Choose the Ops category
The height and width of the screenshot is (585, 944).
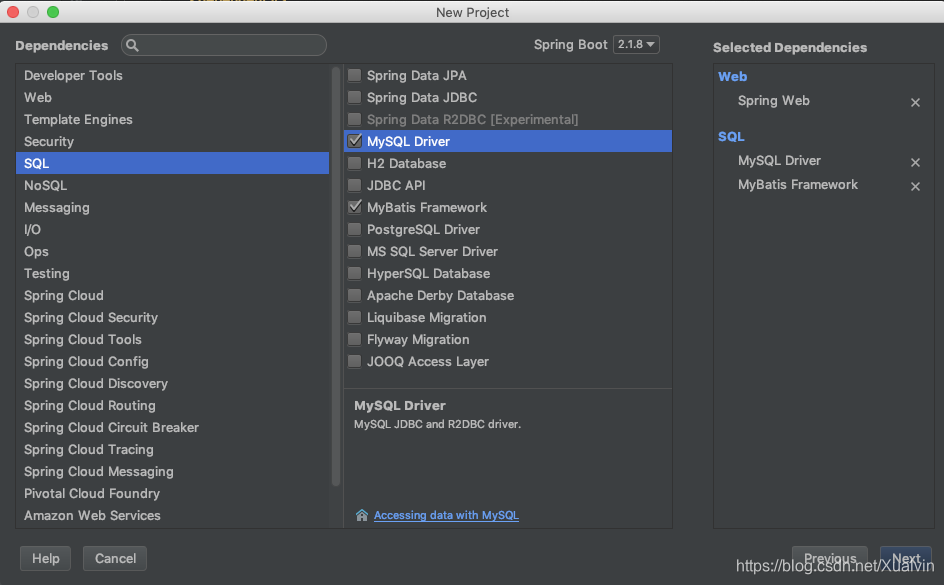172,252
